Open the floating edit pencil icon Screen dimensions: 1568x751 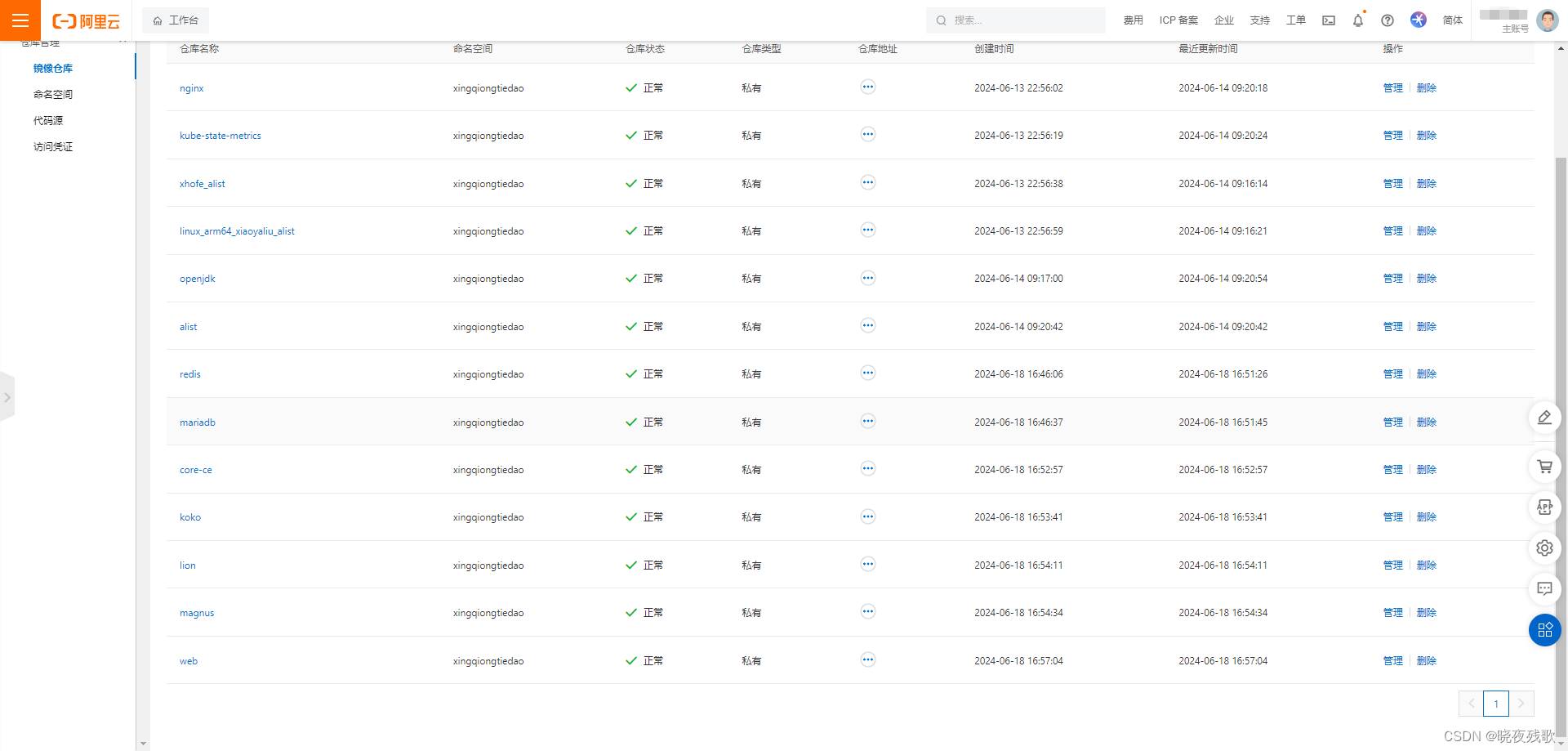[1544, 418]
